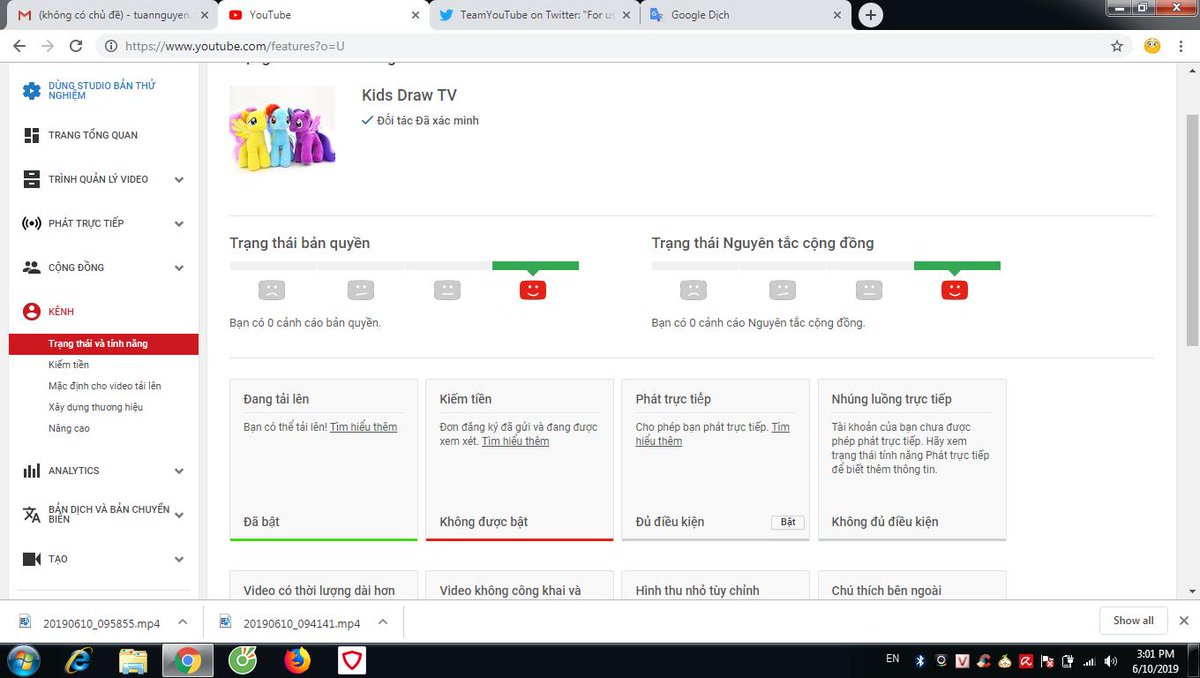Switch to the TeamYouTube Twitter tab
The image size is (1200, 678).
tap(533, 15)
